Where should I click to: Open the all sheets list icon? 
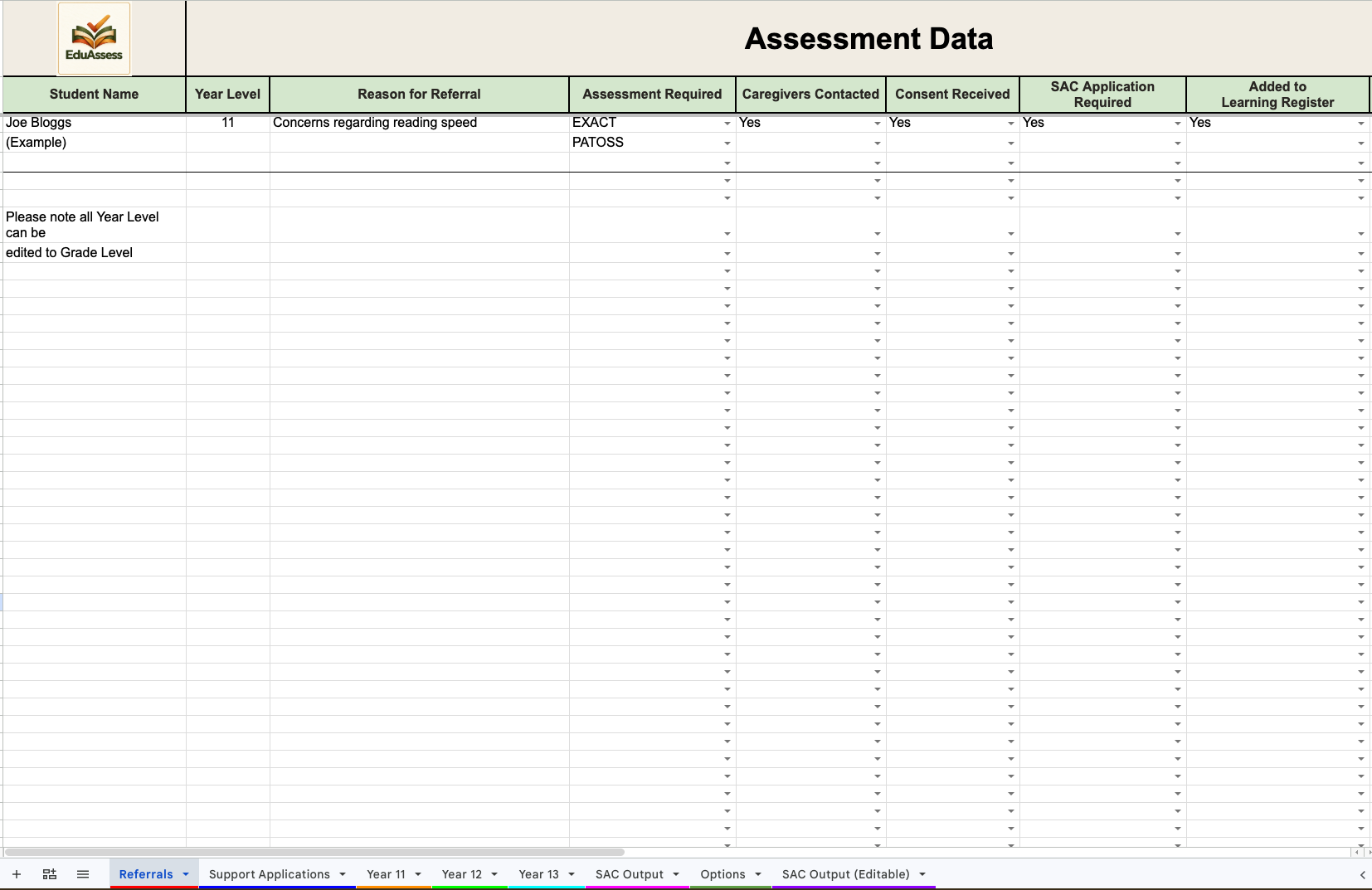point(83,874)
